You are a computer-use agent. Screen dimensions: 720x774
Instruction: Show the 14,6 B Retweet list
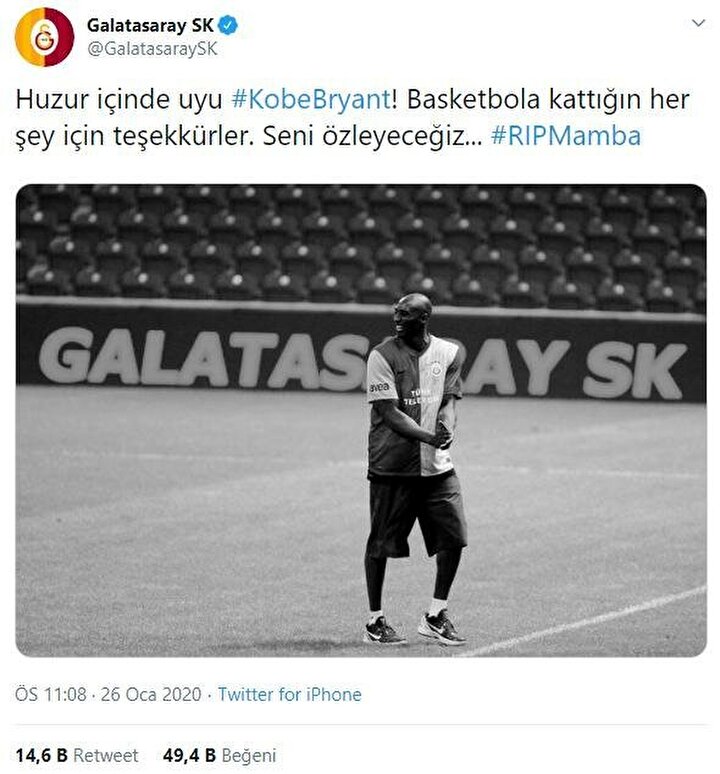pyautogui.click(x=77, y=755)
